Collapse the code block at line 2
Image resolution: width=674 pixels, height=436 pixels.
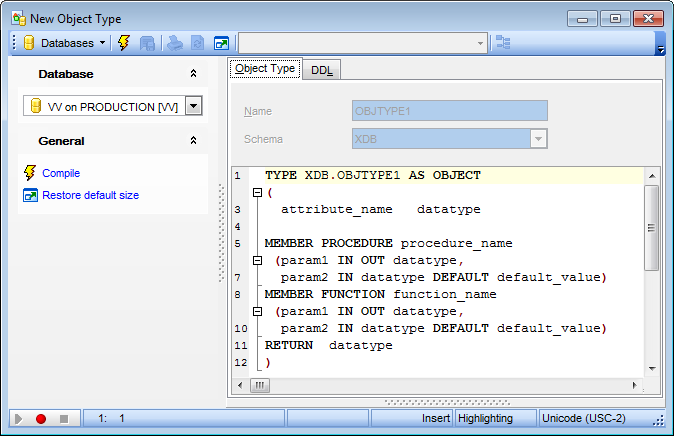[x=257, y=193]
